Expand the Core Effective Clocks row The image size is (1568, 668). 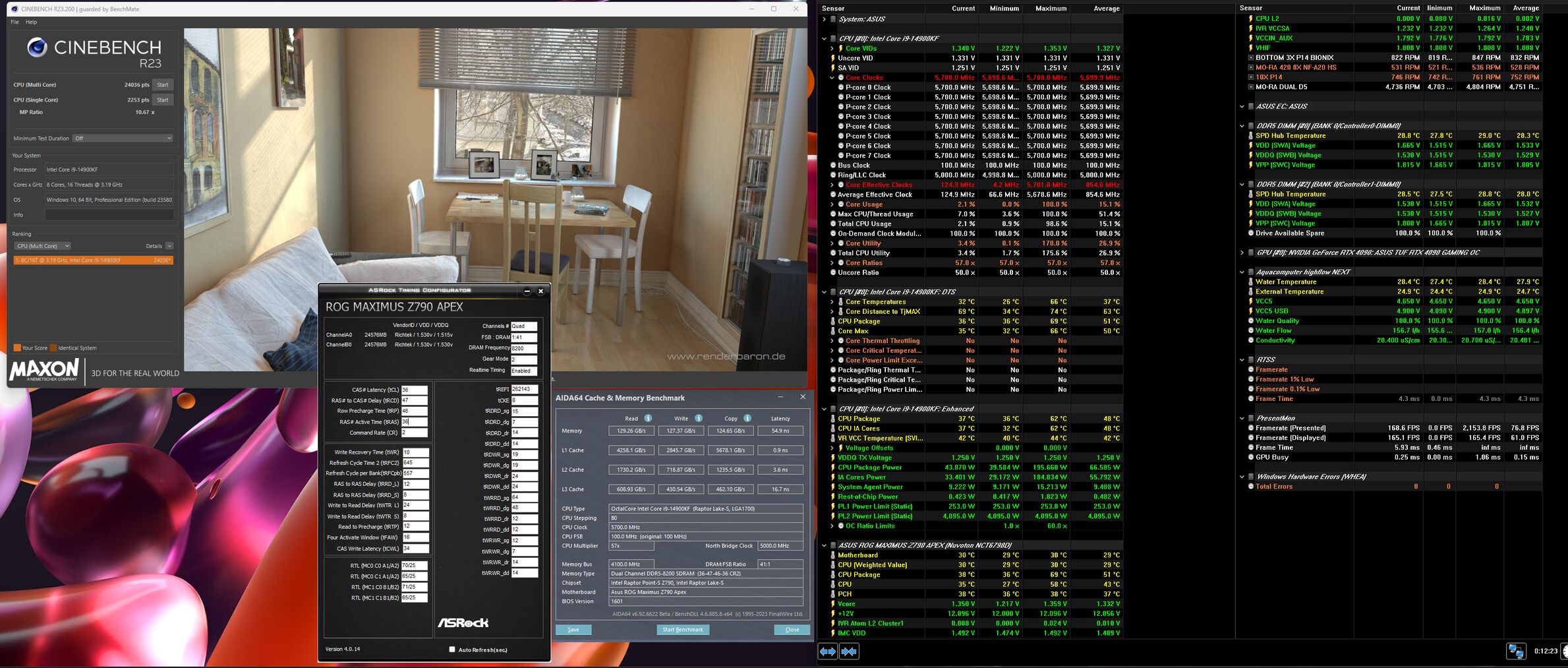coord(832,185)
